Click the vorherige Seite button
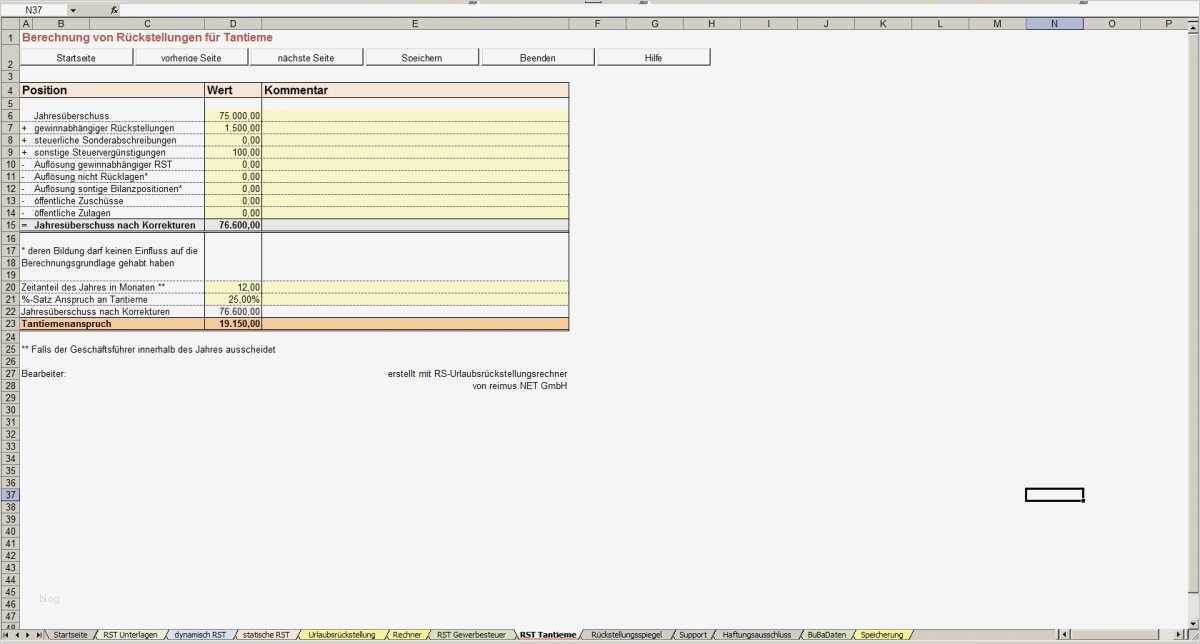The width and height of the screenshot is (1200, 644). (191, 58)
